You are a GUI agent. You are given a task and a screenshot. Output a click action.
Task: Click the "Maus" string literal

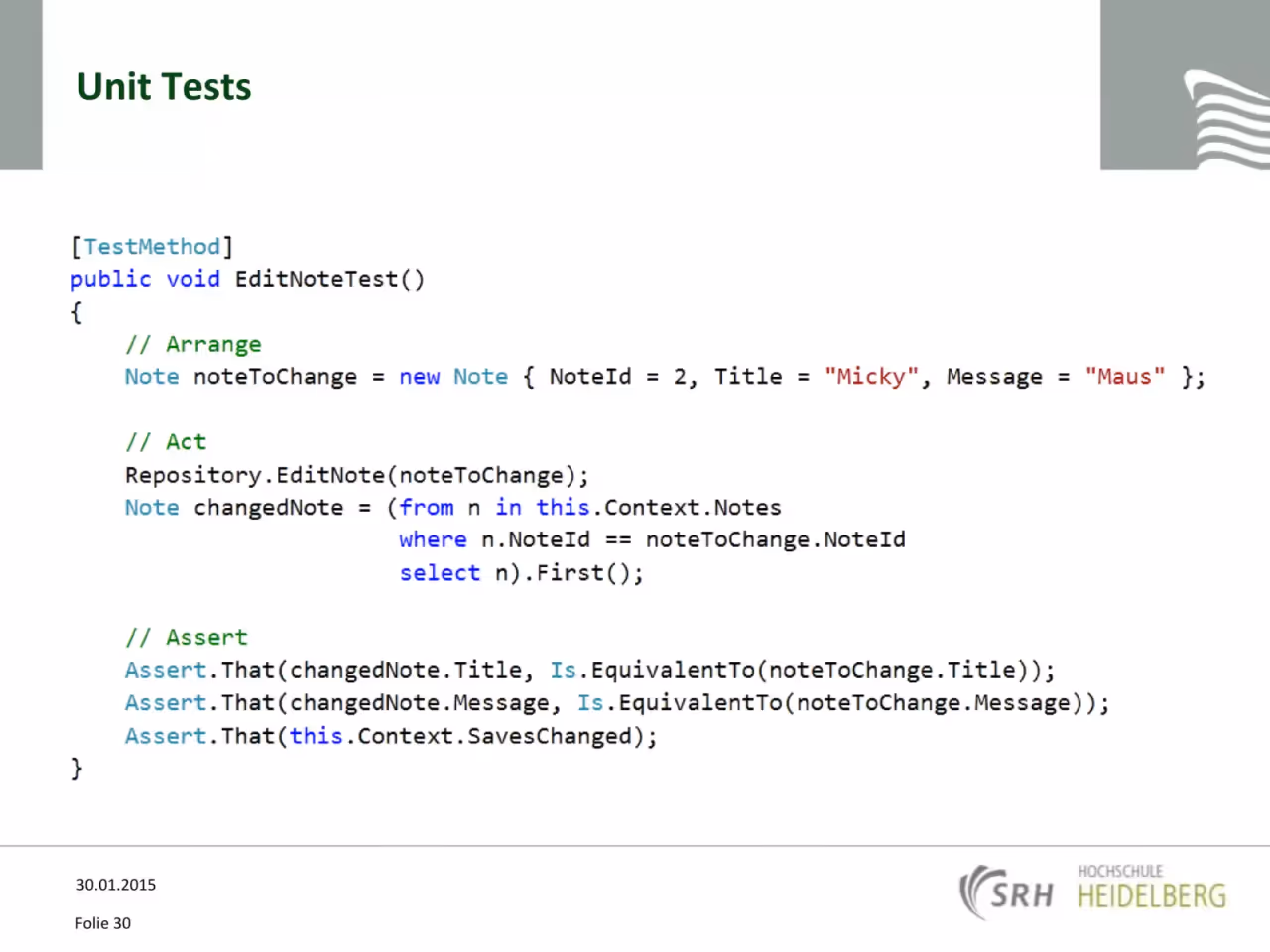click(1124, 377)
